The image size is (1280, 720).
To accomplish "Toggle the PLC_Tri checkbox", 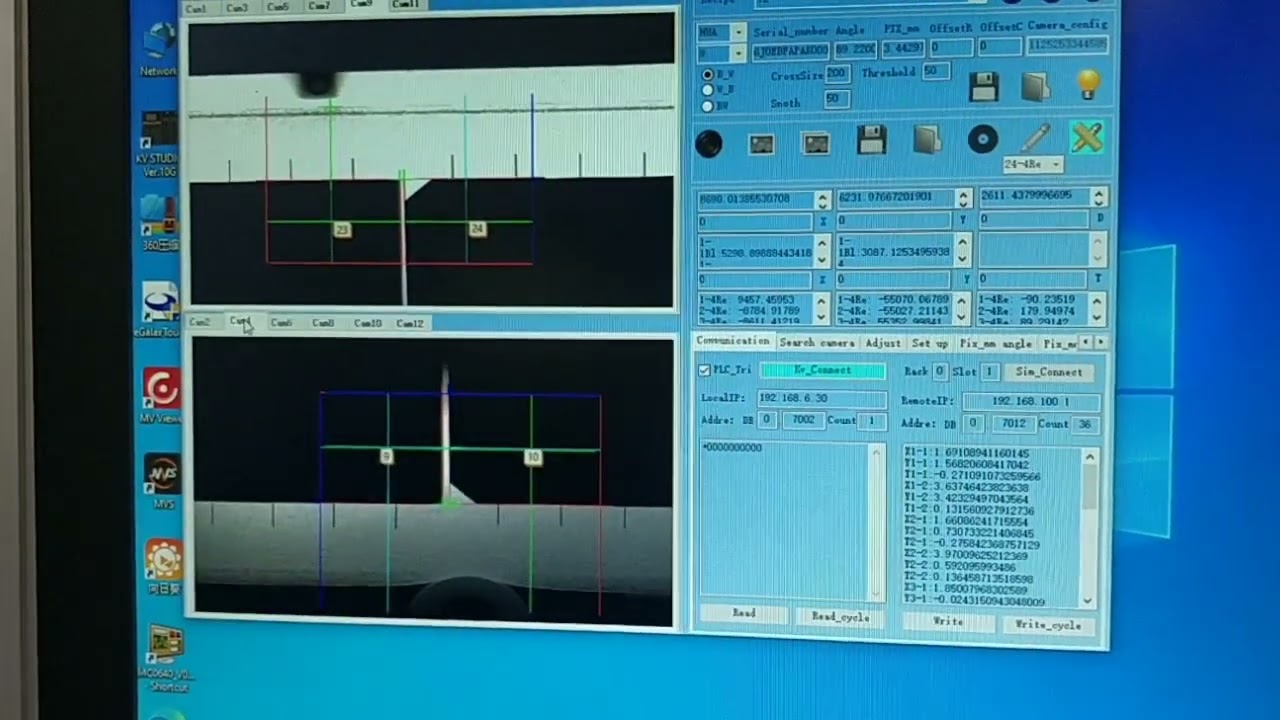I will [704, 370].
